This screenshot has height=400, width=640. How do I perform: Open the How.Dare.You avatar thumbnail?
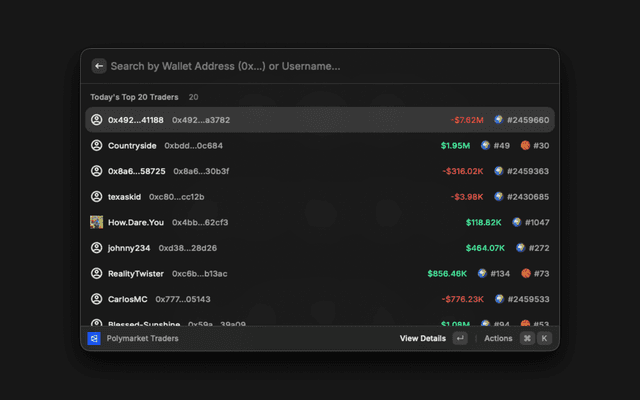[97, 222]
